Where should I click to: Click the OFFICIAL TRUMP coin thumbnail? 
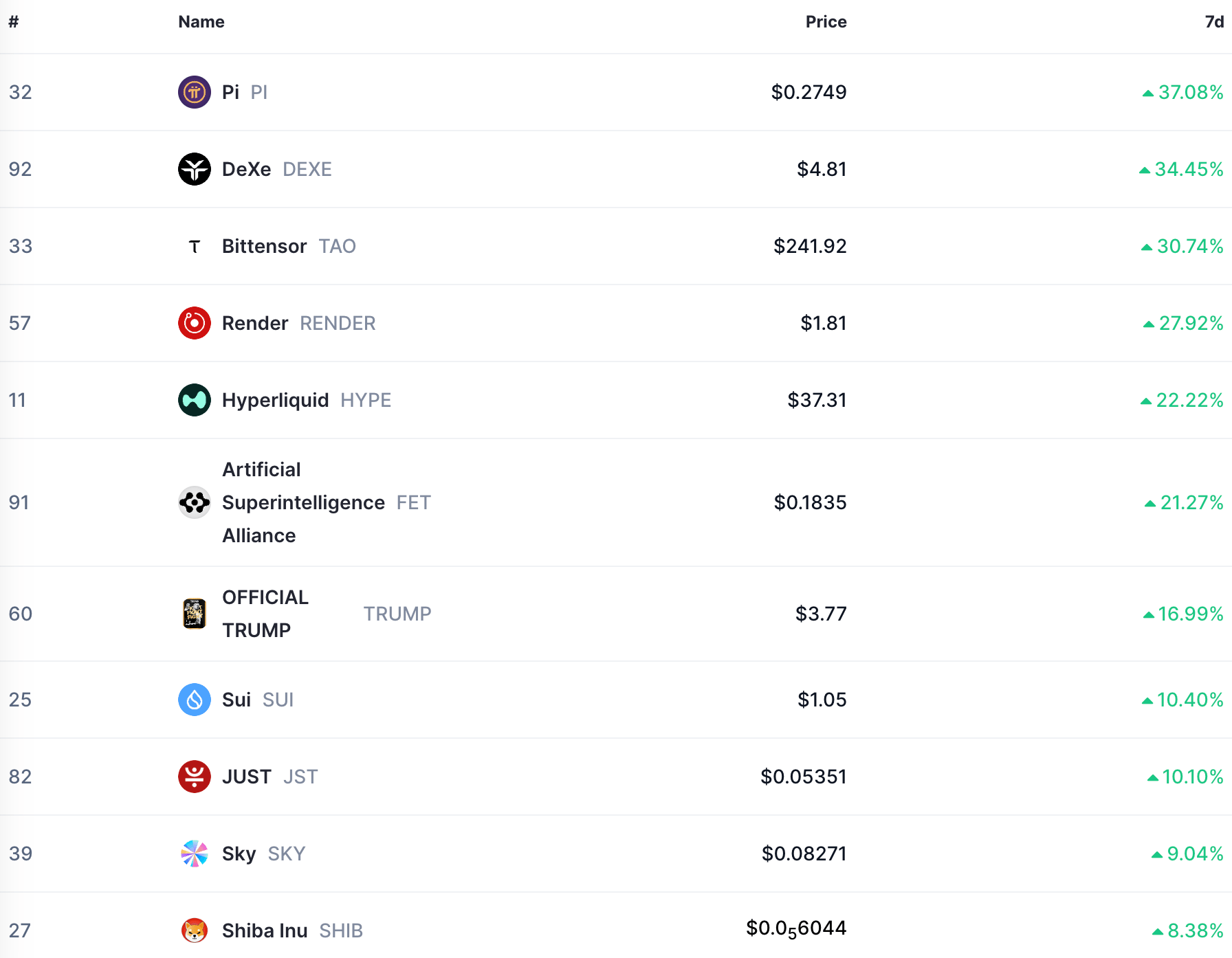pyautogui.click(x=195, y=614)
